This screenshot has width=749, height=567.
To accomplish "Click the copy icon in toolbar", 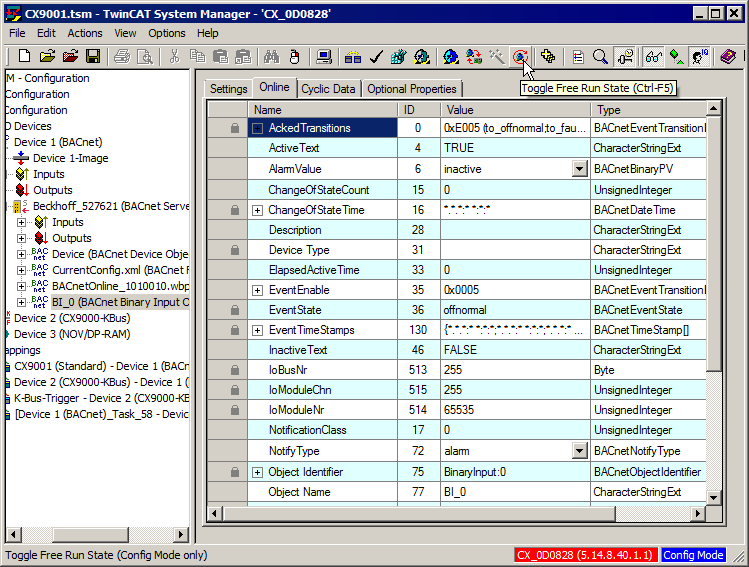I will [197, 57].
